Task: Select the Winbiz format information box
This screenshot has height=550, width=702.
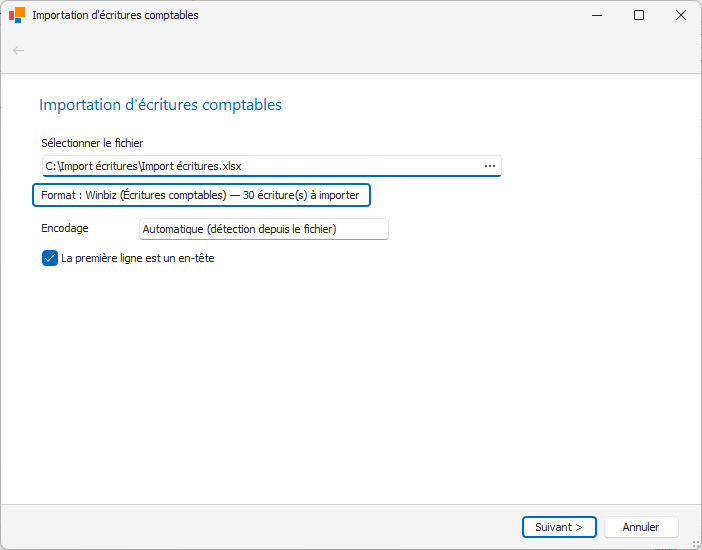Action: coord(201,195)
